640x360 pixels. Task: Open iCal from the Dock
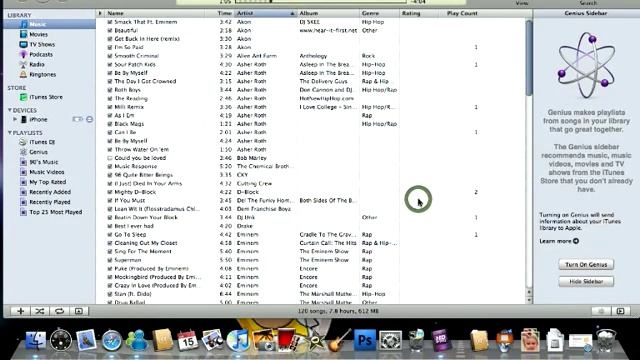tap(187, 340)
